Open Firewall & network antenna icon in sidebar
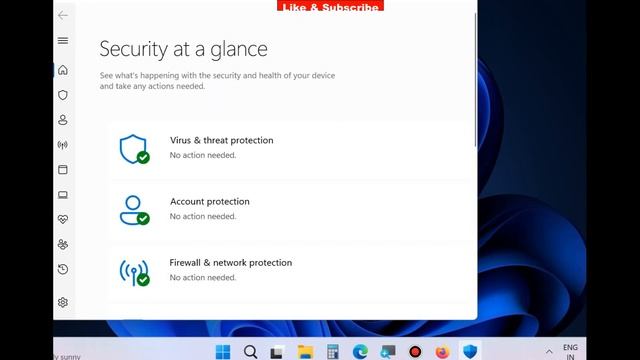The height and width of the screenshot is (360, 640). [x=63, y=145]
